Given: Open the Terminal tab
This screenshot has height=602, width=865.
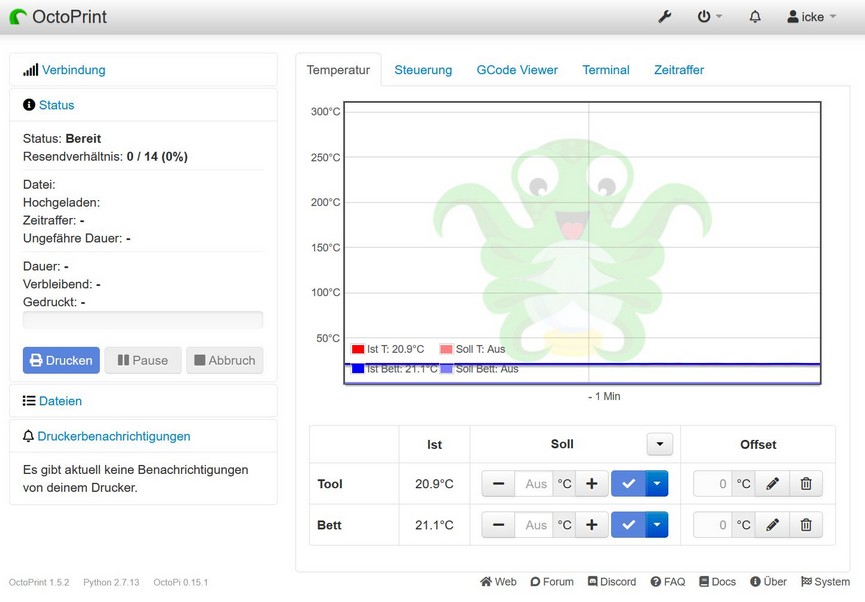Looking at the screenshot, I should (606, 70).
